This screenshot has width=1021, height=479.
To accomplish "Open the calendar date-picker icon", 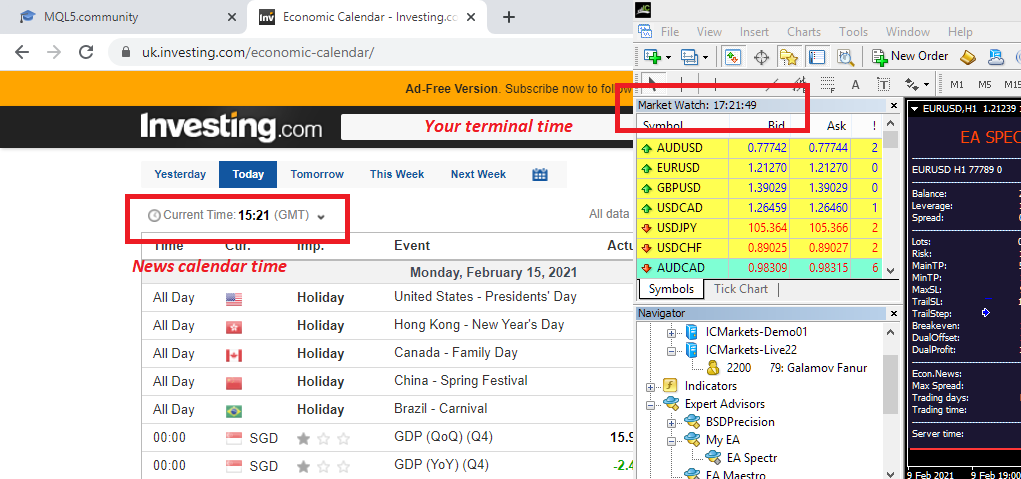I will point(540,174).
